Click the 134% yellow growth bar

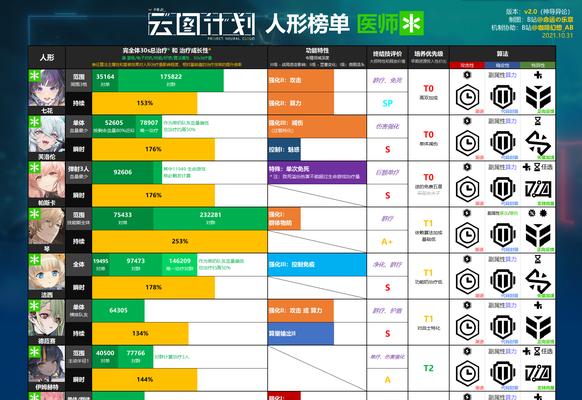[140, 333]
